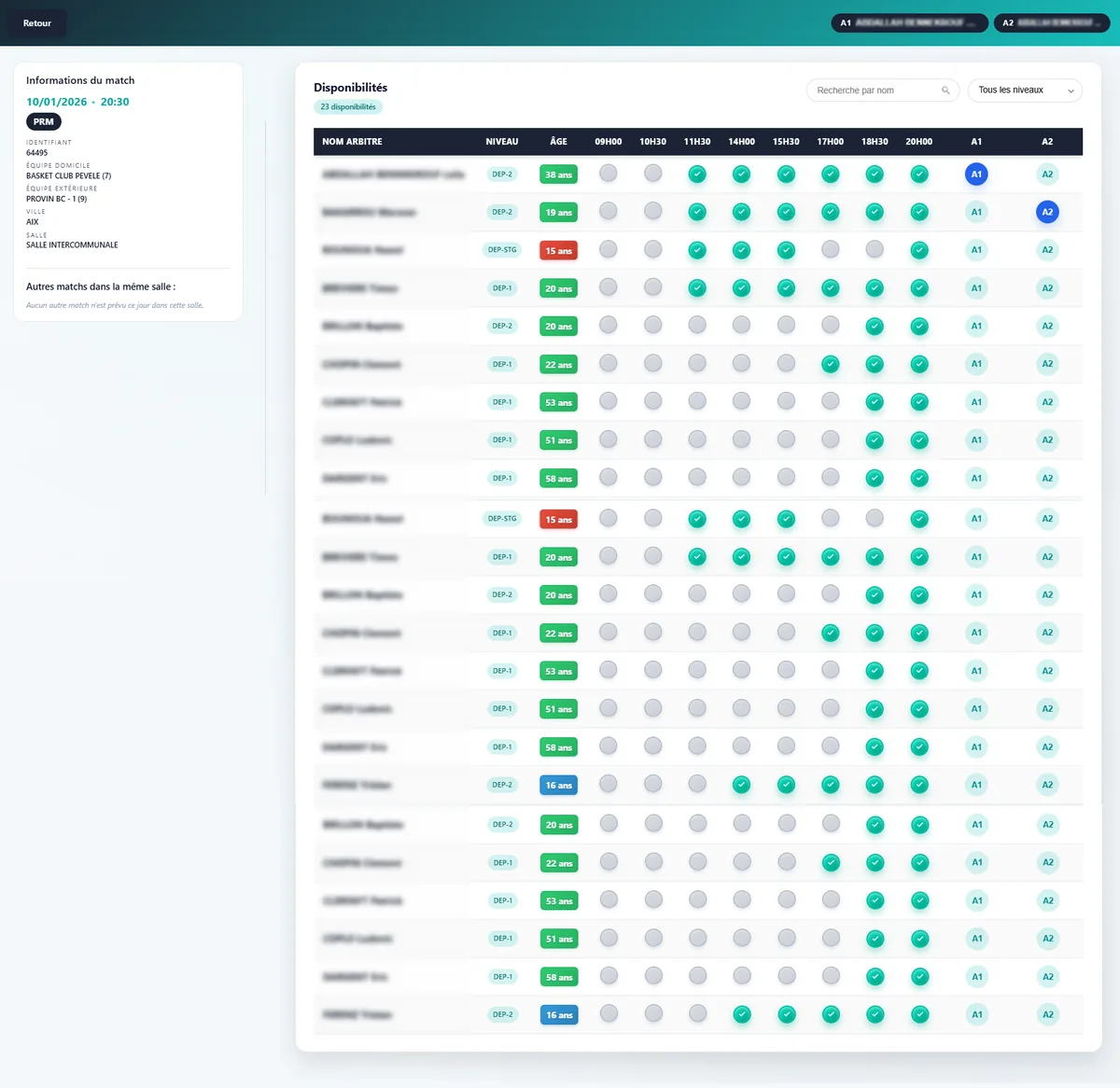The height and width of the screenshot is (1088, 1120).
Task: Click home team BASKET CLUB PEVELE (7)
Action: tap(69, 176)
